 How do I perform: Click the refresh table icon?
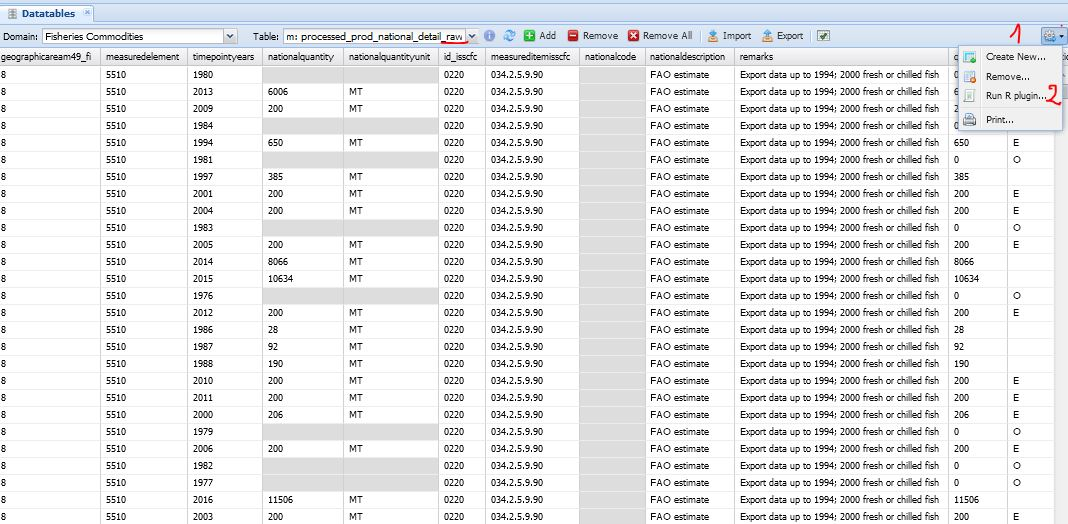coord(509,35)
